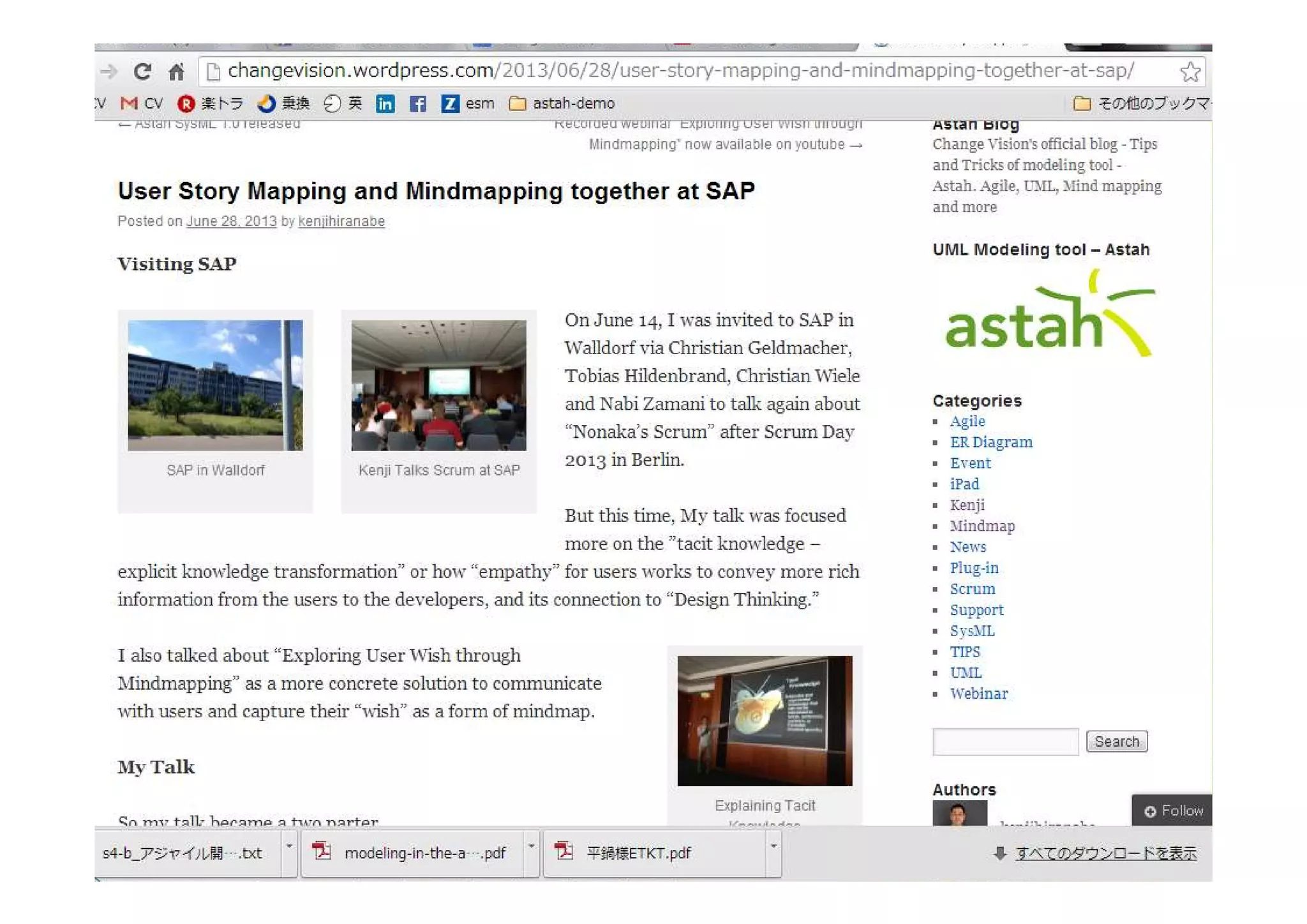This screenshot has height=924, width=1307.
Task: Click in the sidebar search field
Action: click(1005, 741)
